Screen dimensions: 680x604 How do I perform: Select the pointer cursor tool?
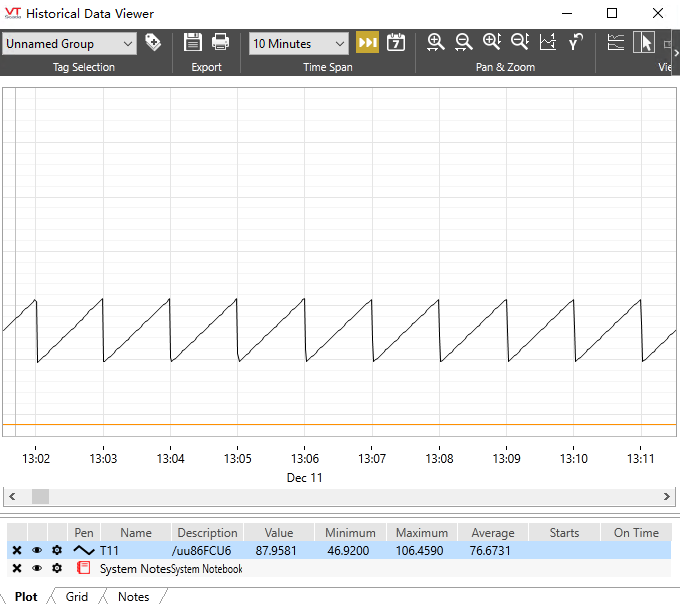[x=644, y=43]
